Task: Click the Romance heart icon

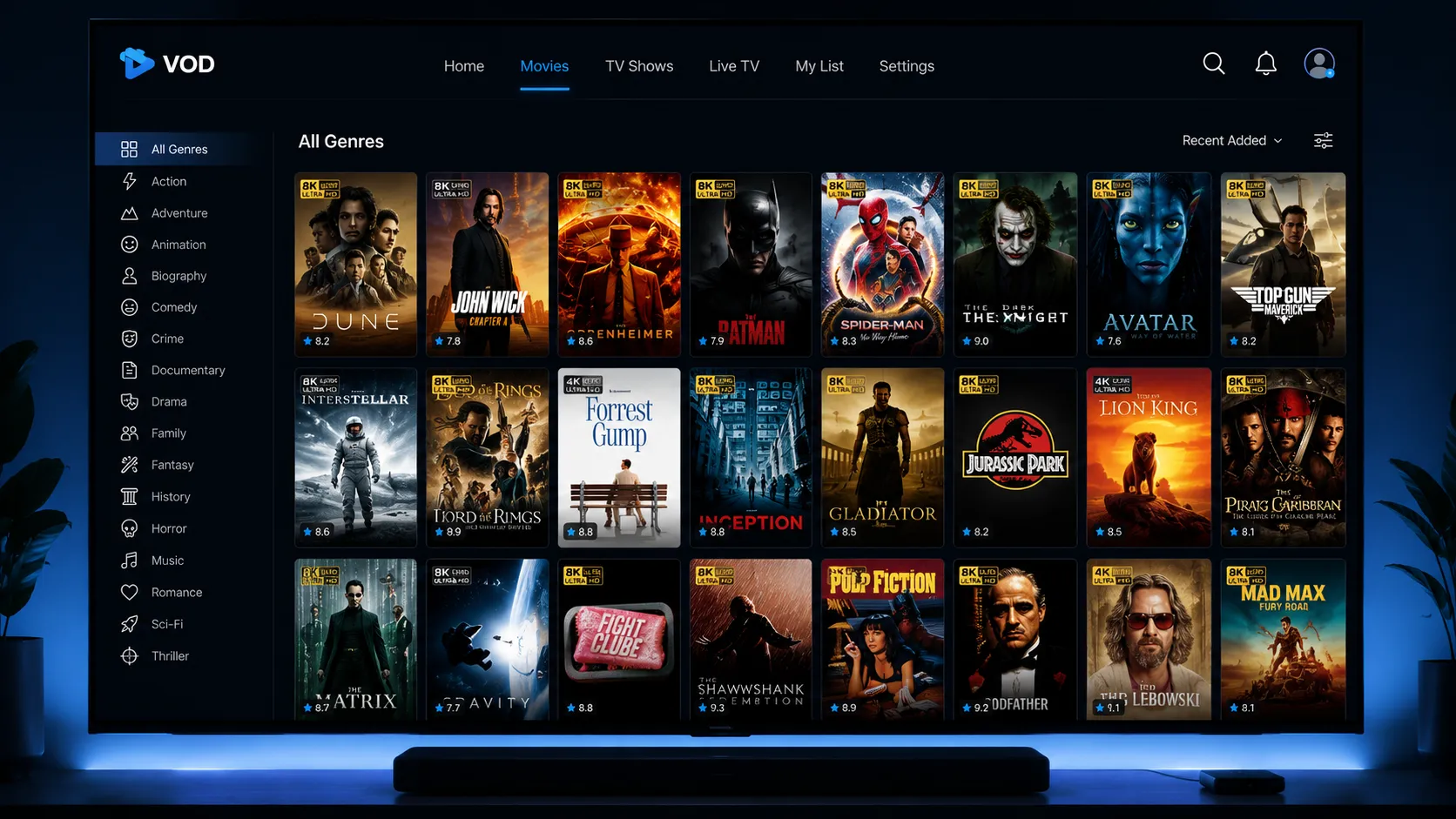Action: (129, 592)
